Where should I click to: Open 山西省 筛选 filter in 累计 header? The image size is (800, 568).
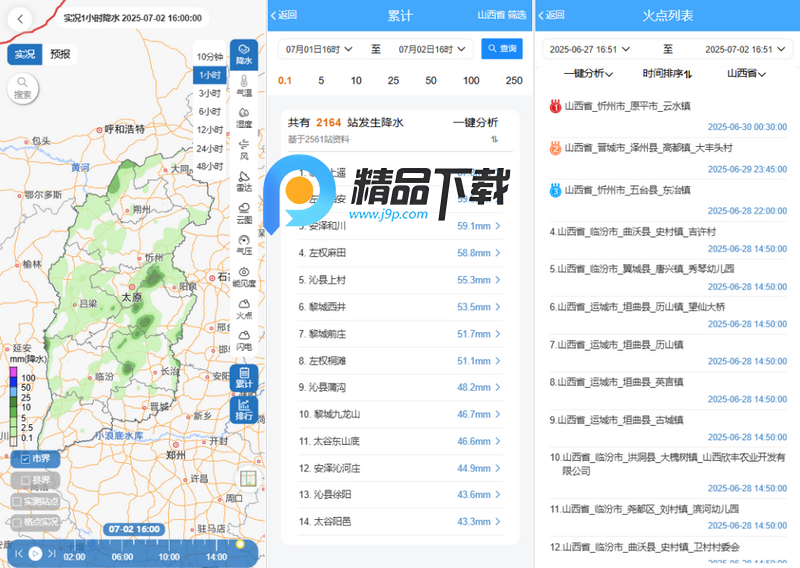click(502, 15)
